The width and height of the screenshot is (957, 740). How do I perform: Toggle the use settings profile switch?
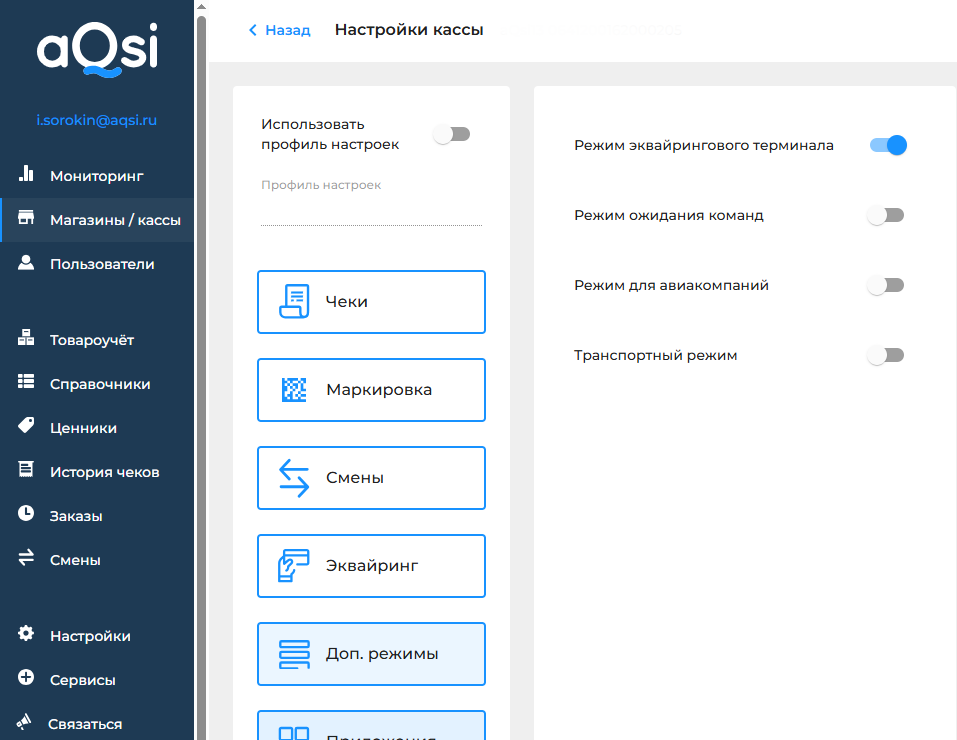coord(451,134)
